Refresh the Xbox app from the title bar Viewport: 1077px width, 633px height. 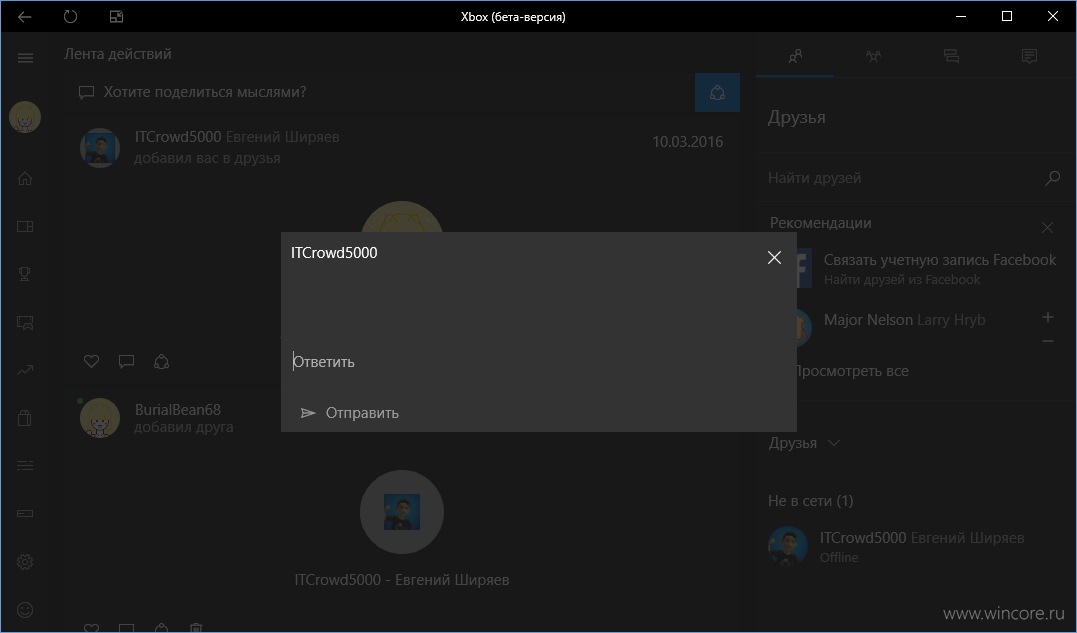tap(70, 16)
